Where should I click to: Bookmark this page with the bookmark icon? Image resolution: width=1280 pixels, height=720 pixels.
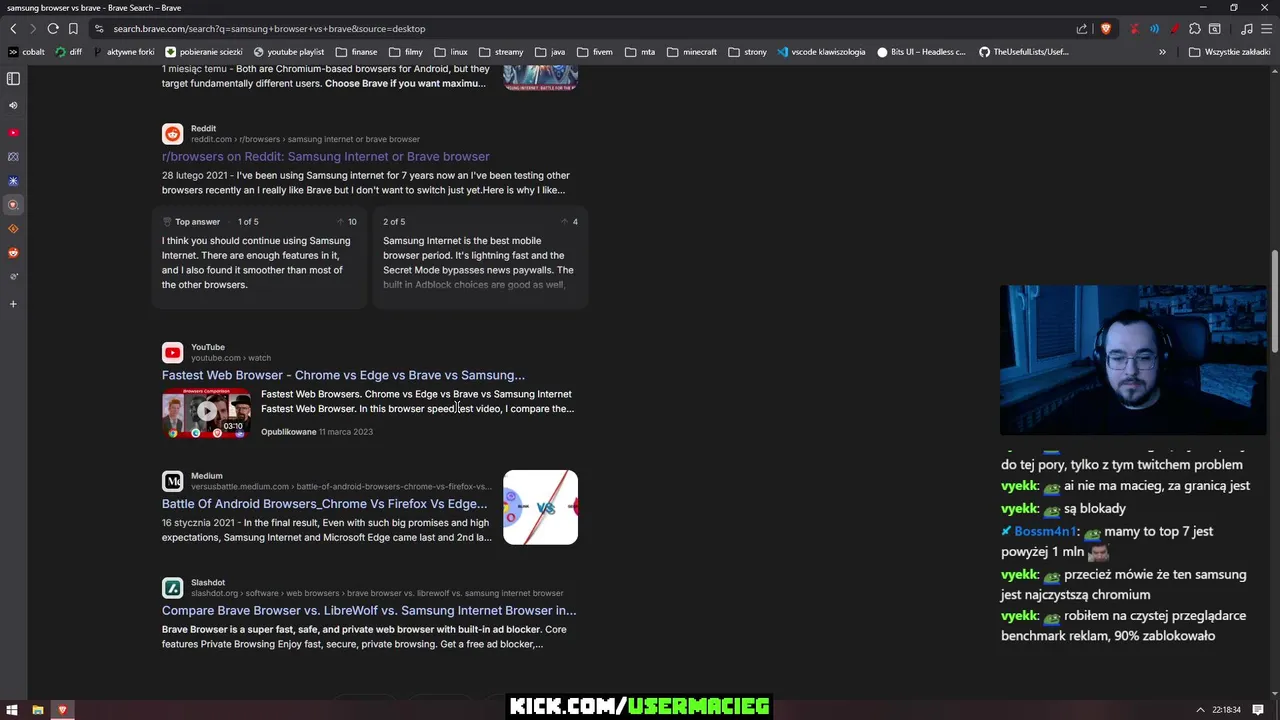point(73,29)
